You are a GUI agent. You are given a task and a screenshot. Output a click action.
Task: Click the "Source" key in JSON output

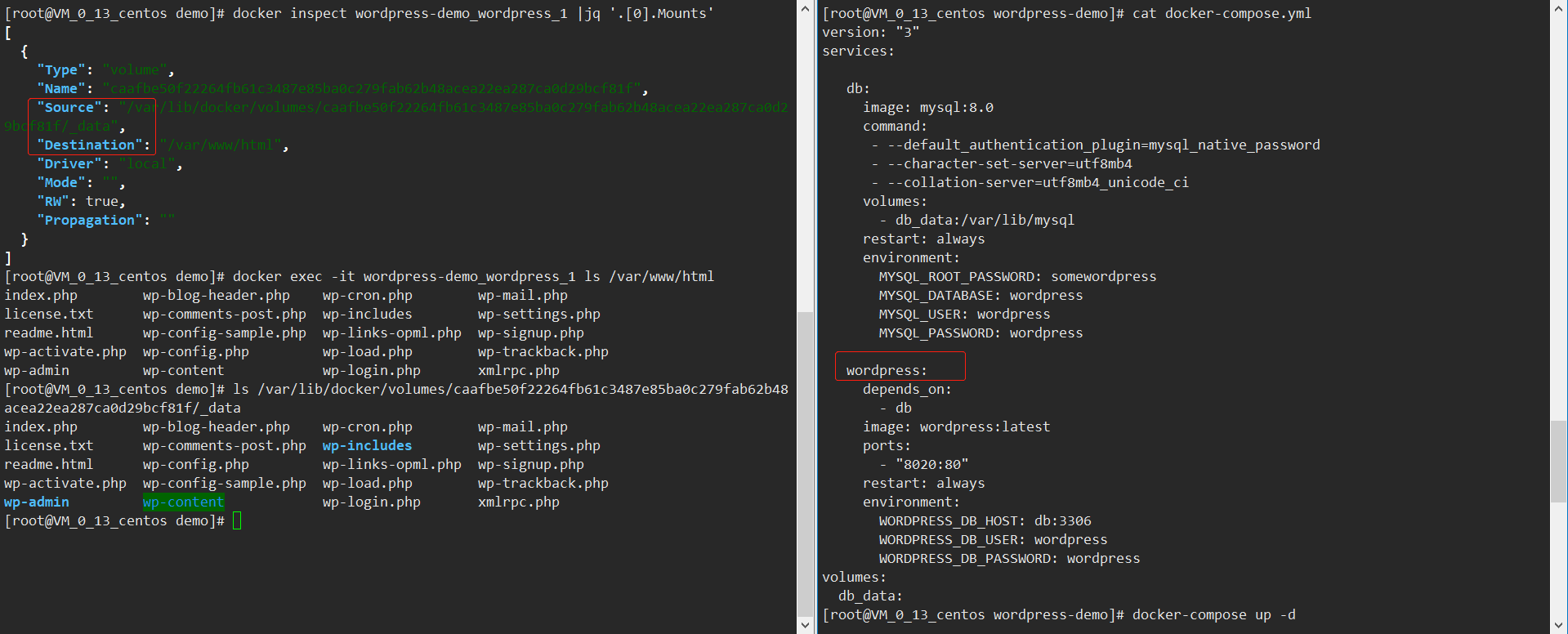[x=69, y=107]
